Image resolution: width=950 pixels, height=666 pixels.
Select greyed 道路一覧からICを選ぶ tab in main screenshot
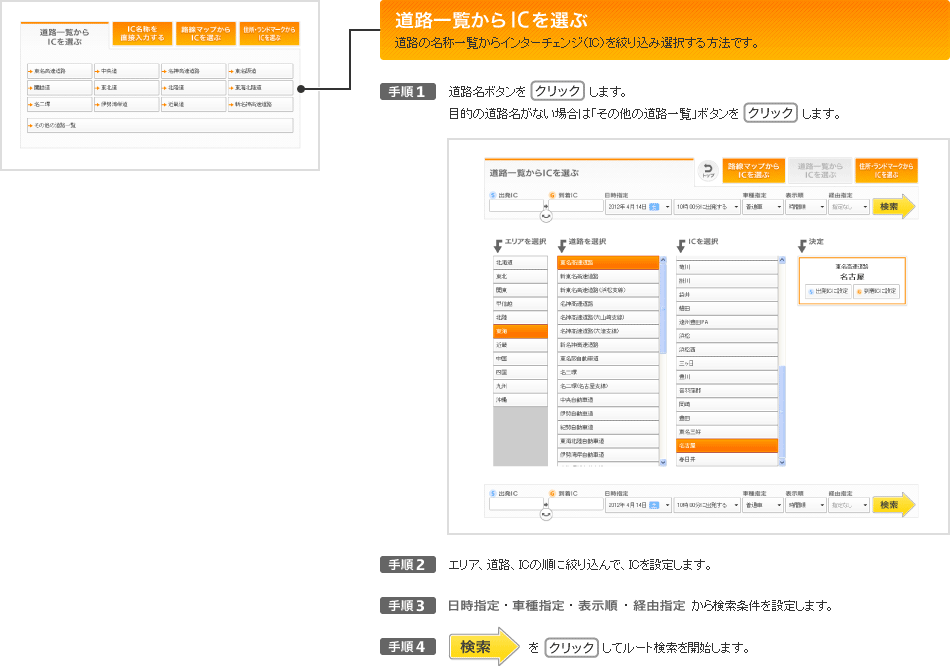pos(820,170)
